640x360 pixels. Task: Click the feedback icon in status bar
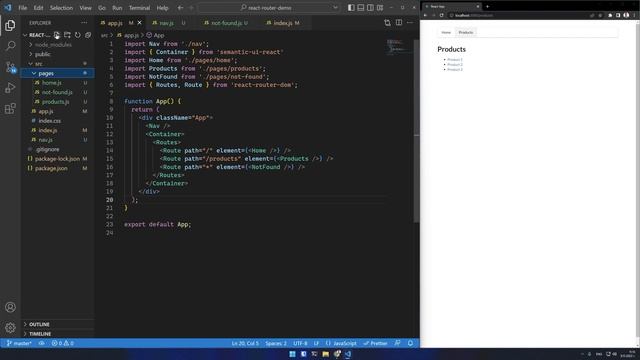point(398,343)
